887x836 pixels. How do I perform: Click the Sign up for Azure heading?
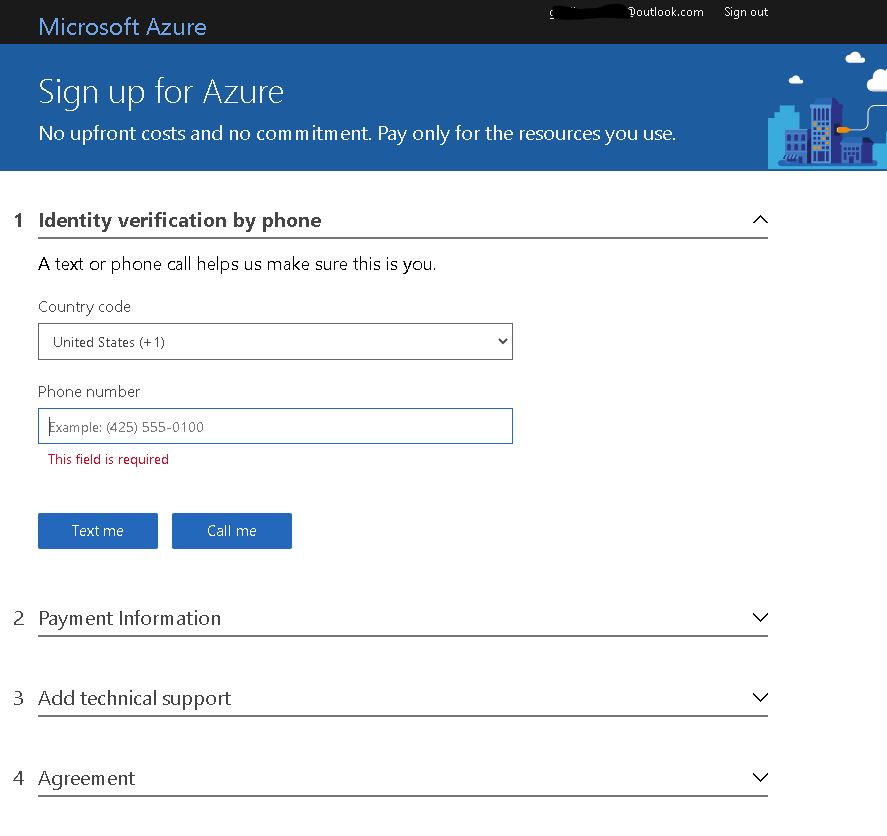(161, 92)
